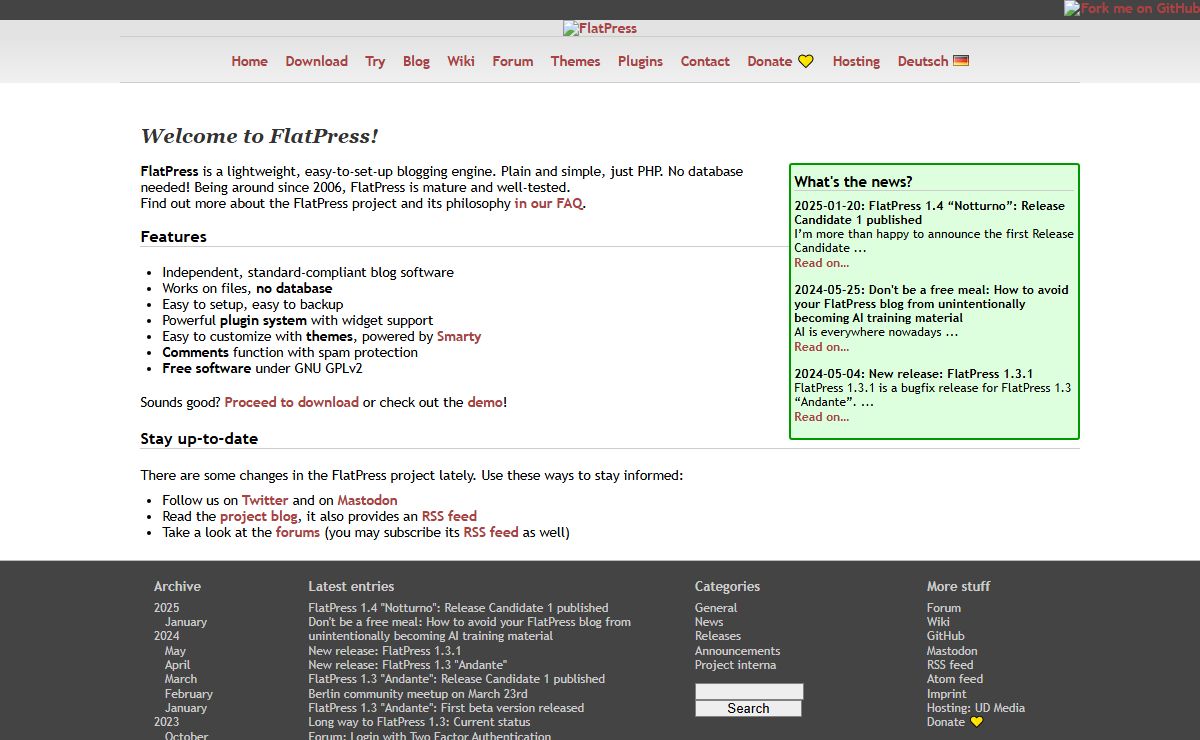Viewport: 1200px width, 740px height.
Task: Read on about the FlatPress 1.3.1 release
Action: tap(821, 417)
